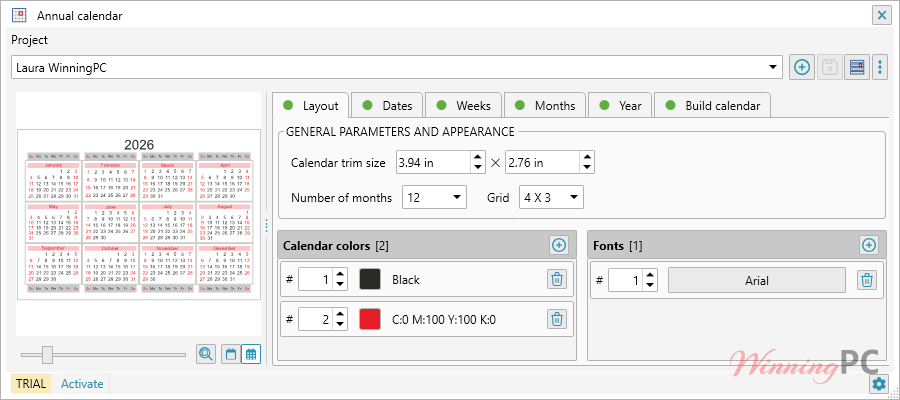900x400 pixels.
Task: Click the "Black" color name text
Action: click(x=406, y=280)
